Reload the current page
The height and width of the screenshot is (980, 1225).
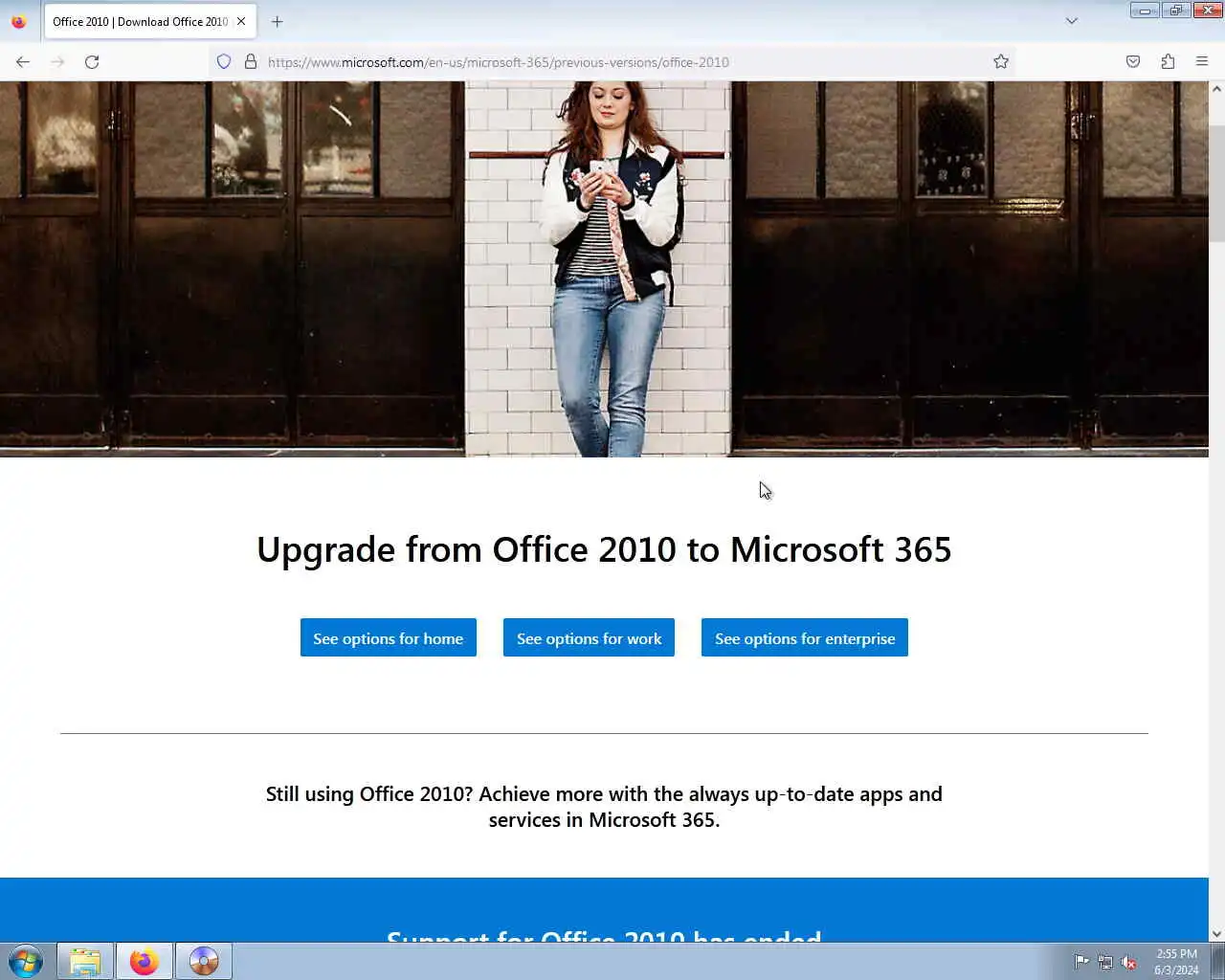pyautogui.click(x=92, y=62)
